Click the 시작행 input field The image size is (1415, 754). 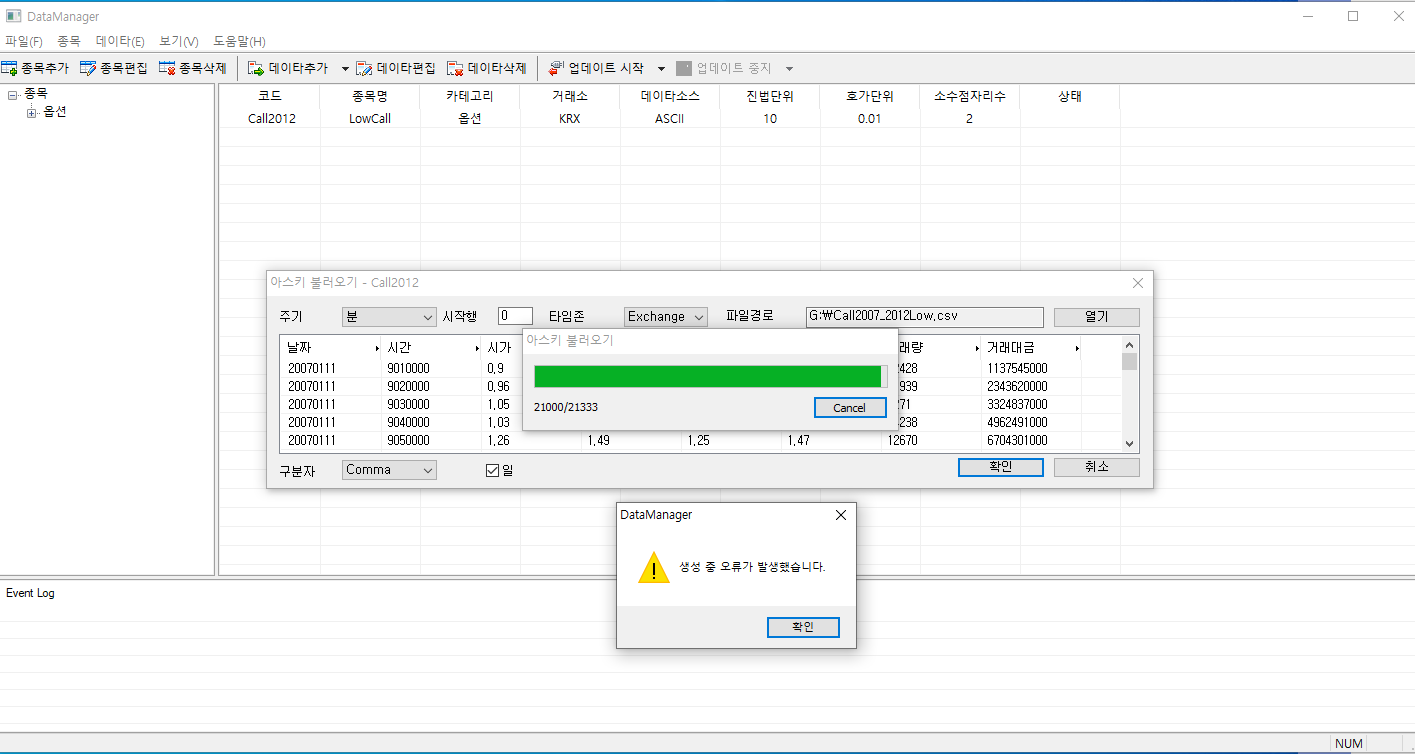[515, 316]
